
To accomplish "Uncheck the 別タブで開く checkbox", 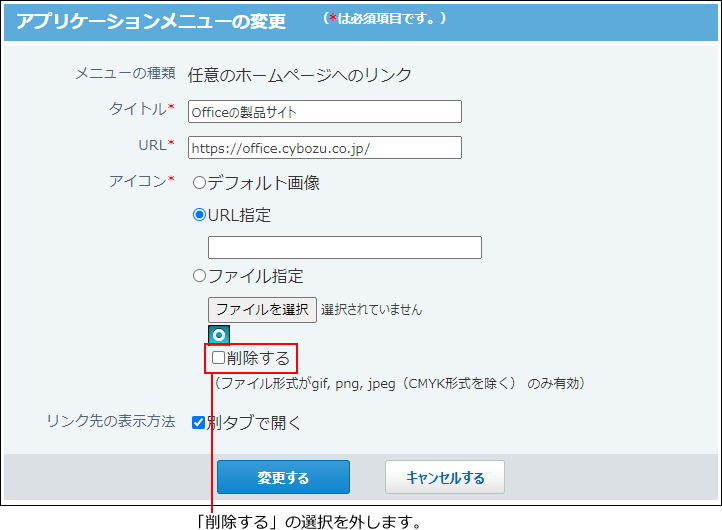I will coord(198,422).
